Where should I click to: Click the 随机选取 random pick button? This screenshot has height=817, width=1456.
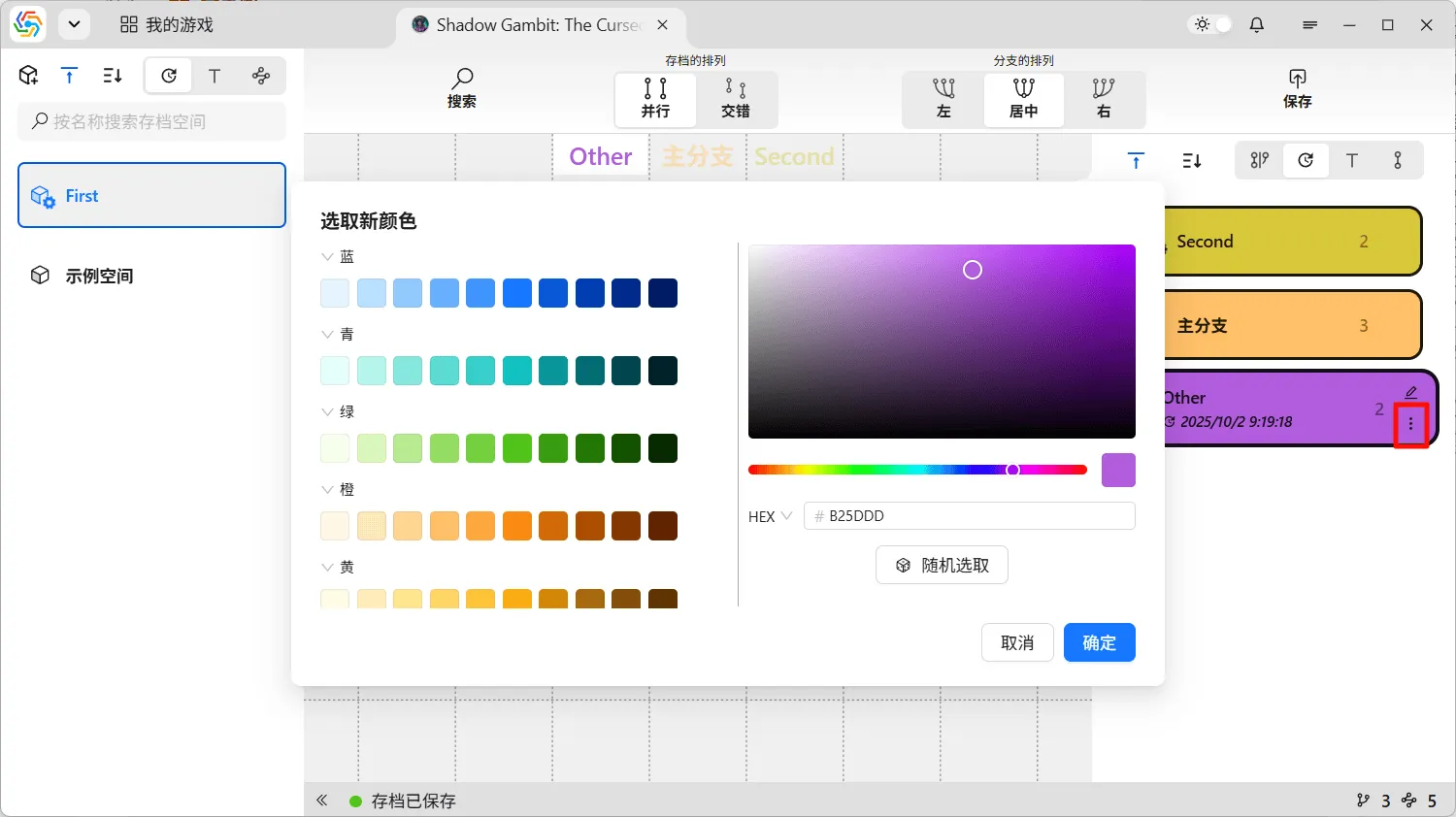[942, 565]
